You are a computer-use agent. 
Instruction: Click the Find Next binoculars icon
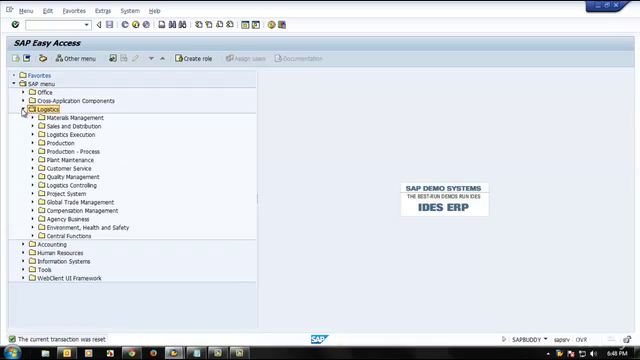[182, 25]
